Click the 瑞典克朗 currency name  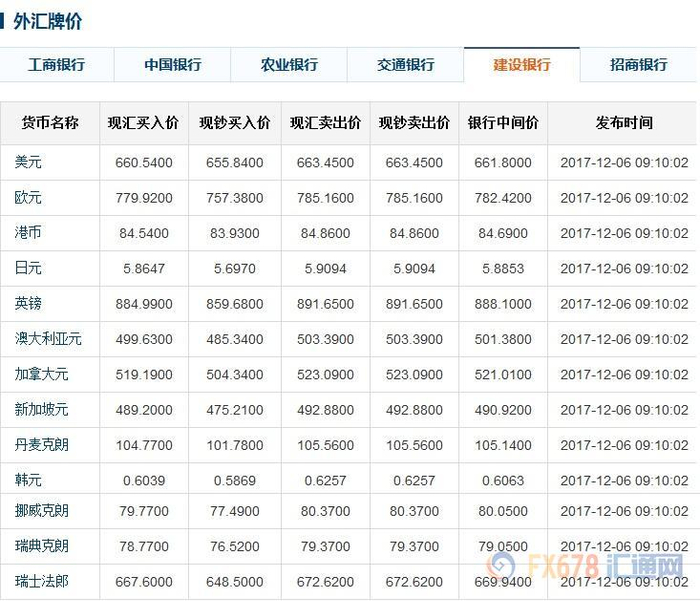42,546
